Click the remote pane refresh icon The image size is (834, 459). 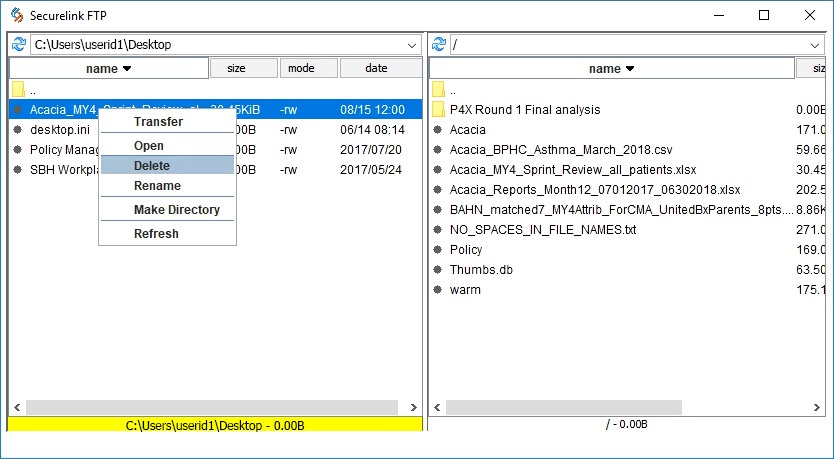[438, 45]
